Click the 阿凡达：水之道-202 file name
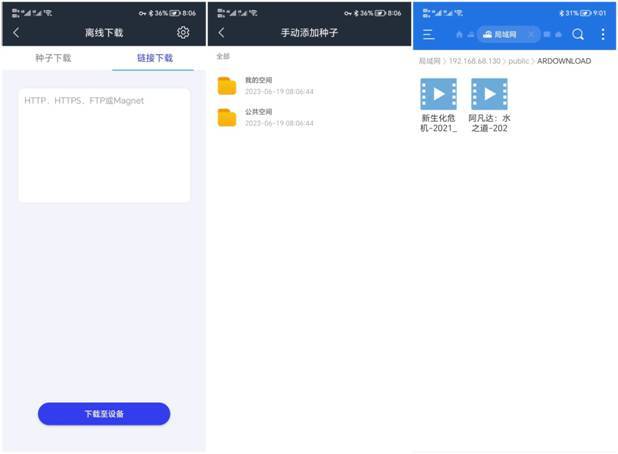This screenshot has width=618, height=454. [x=490, y=123]
